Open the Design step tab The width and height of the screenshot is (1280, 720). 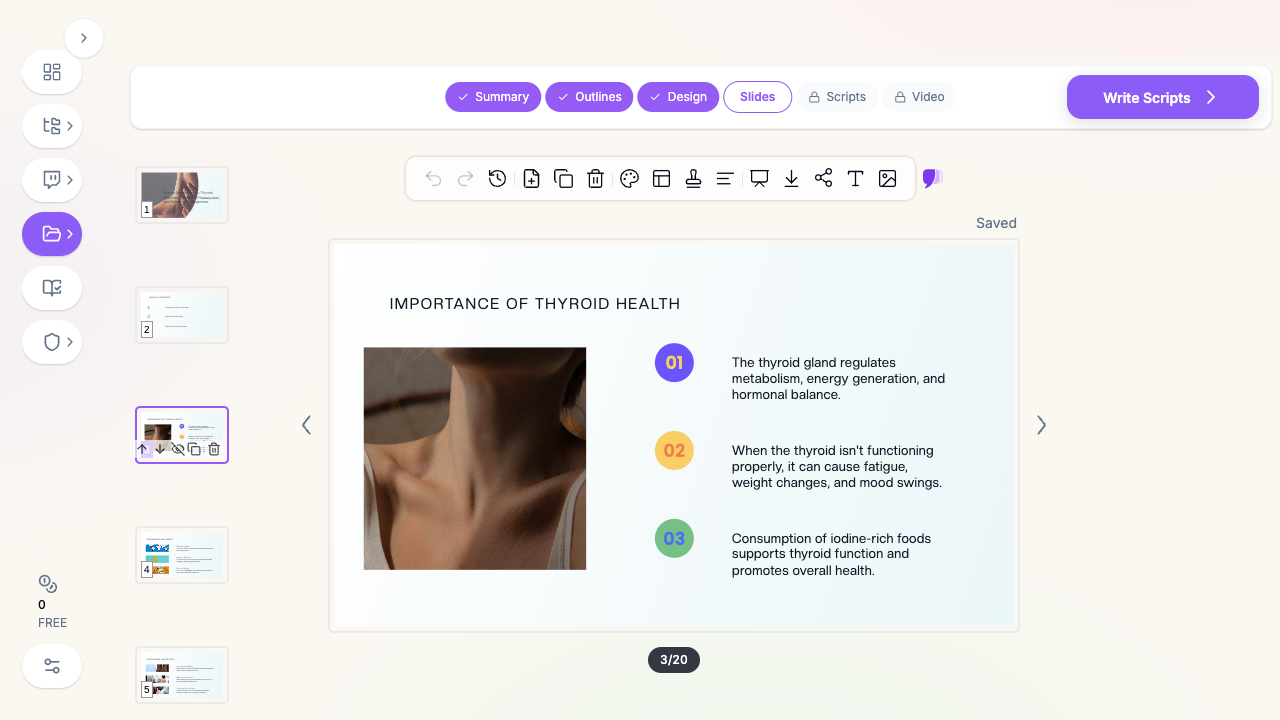(x=678, y=97)
